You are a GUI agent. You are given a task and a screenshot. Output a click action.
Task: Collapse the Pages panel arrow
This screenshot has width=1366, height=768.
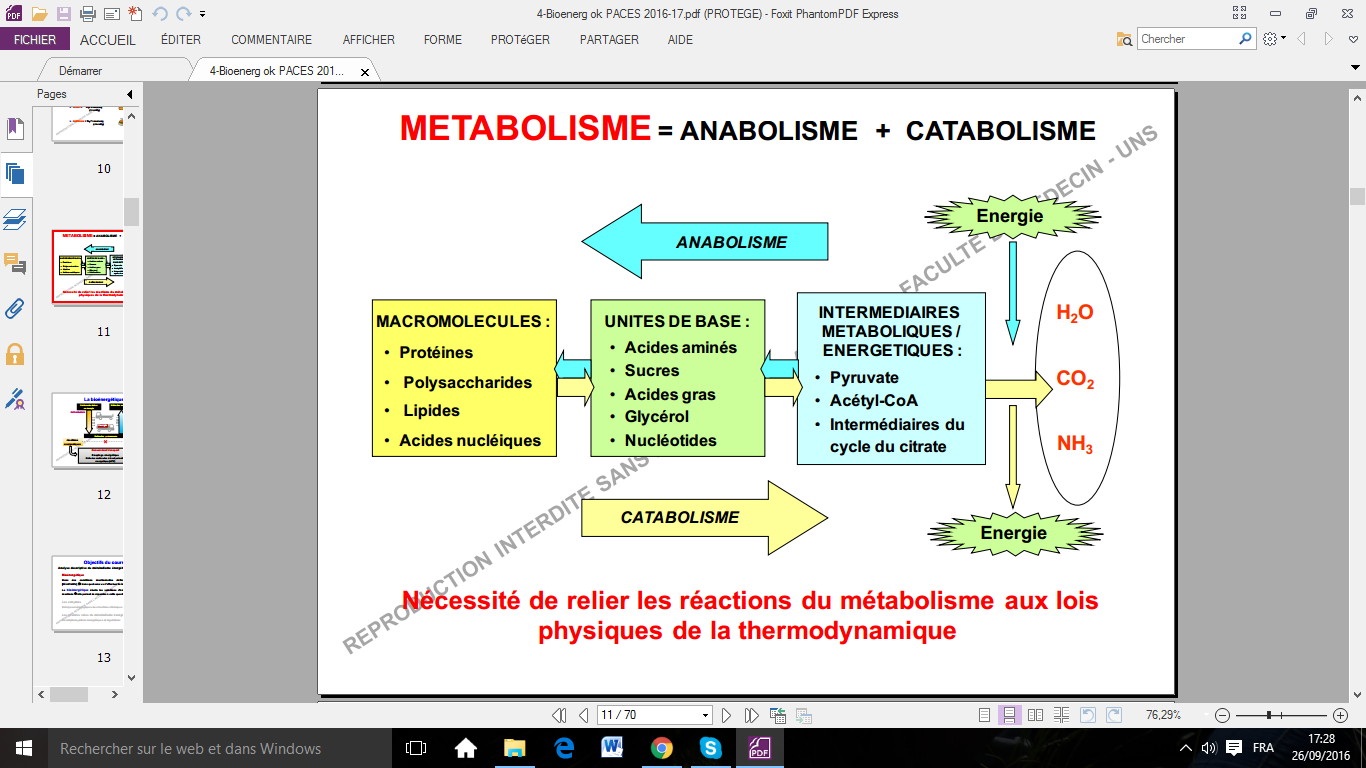point(129,94)
